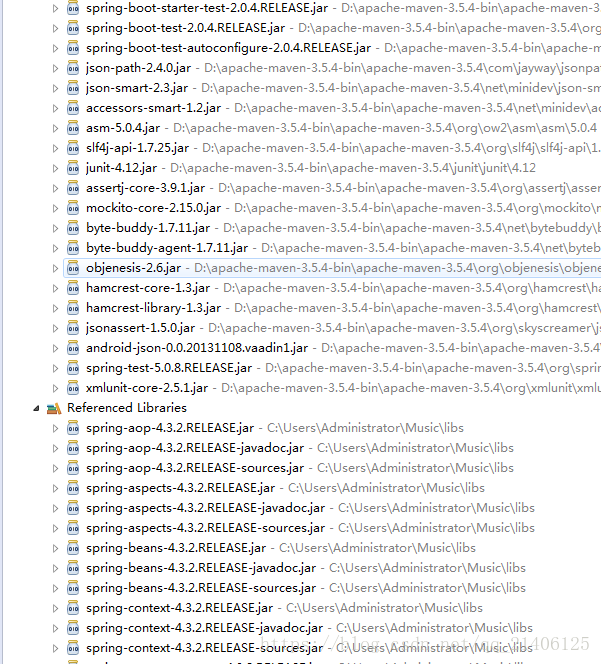
Task: Expand the xmlunit-core-2.5.1.jar node
Action: pos(55,388)
